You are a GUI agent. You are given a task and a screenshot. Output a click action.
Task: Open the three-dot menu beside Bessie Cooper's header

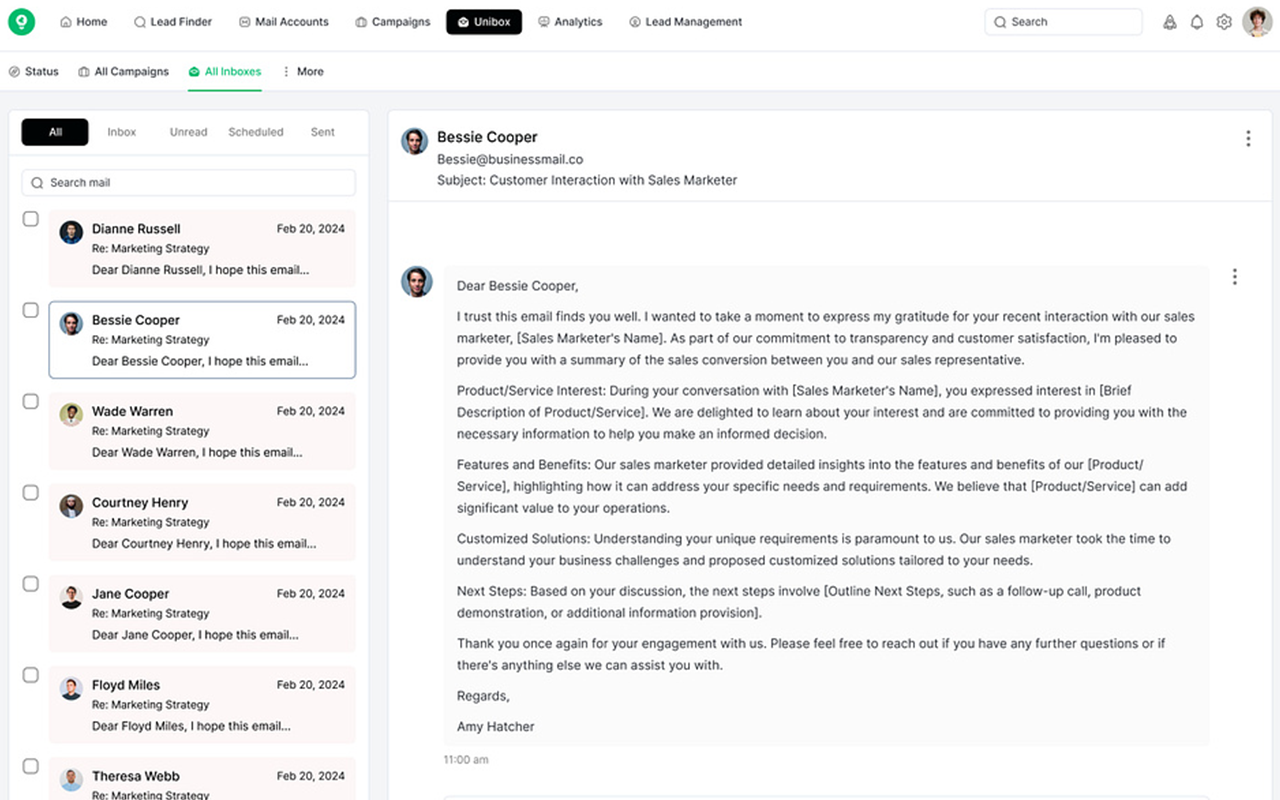point(1248,138)
